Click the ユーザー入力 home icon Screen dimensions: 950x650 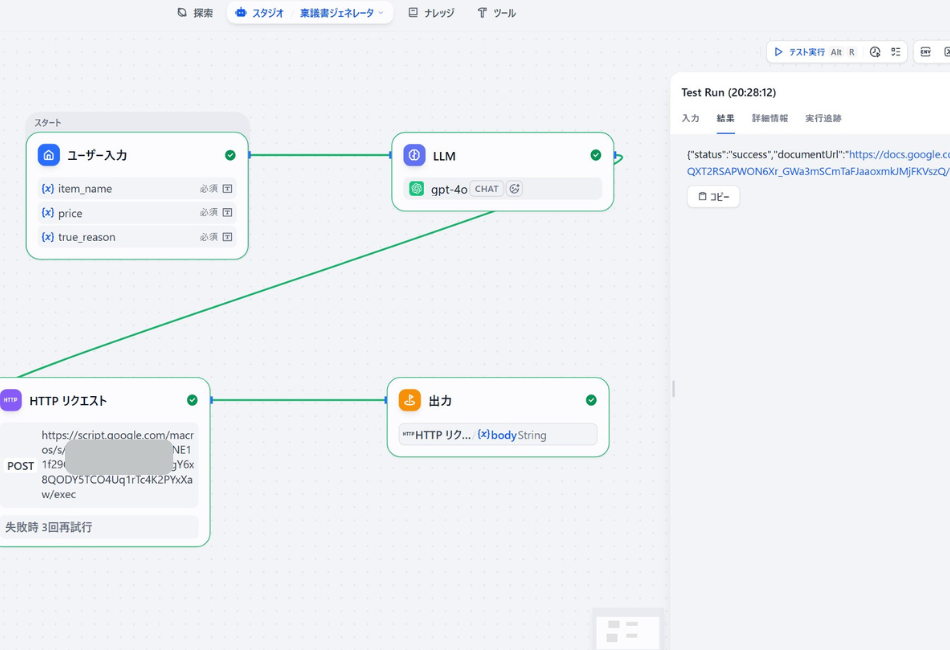[x=48, y=155]
